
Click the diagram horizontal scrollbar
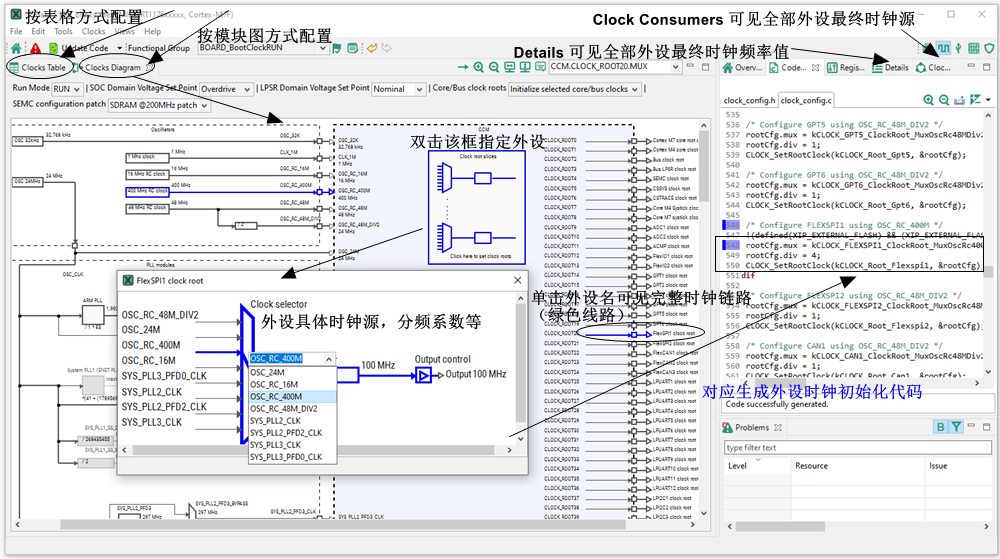pos(342,525)
